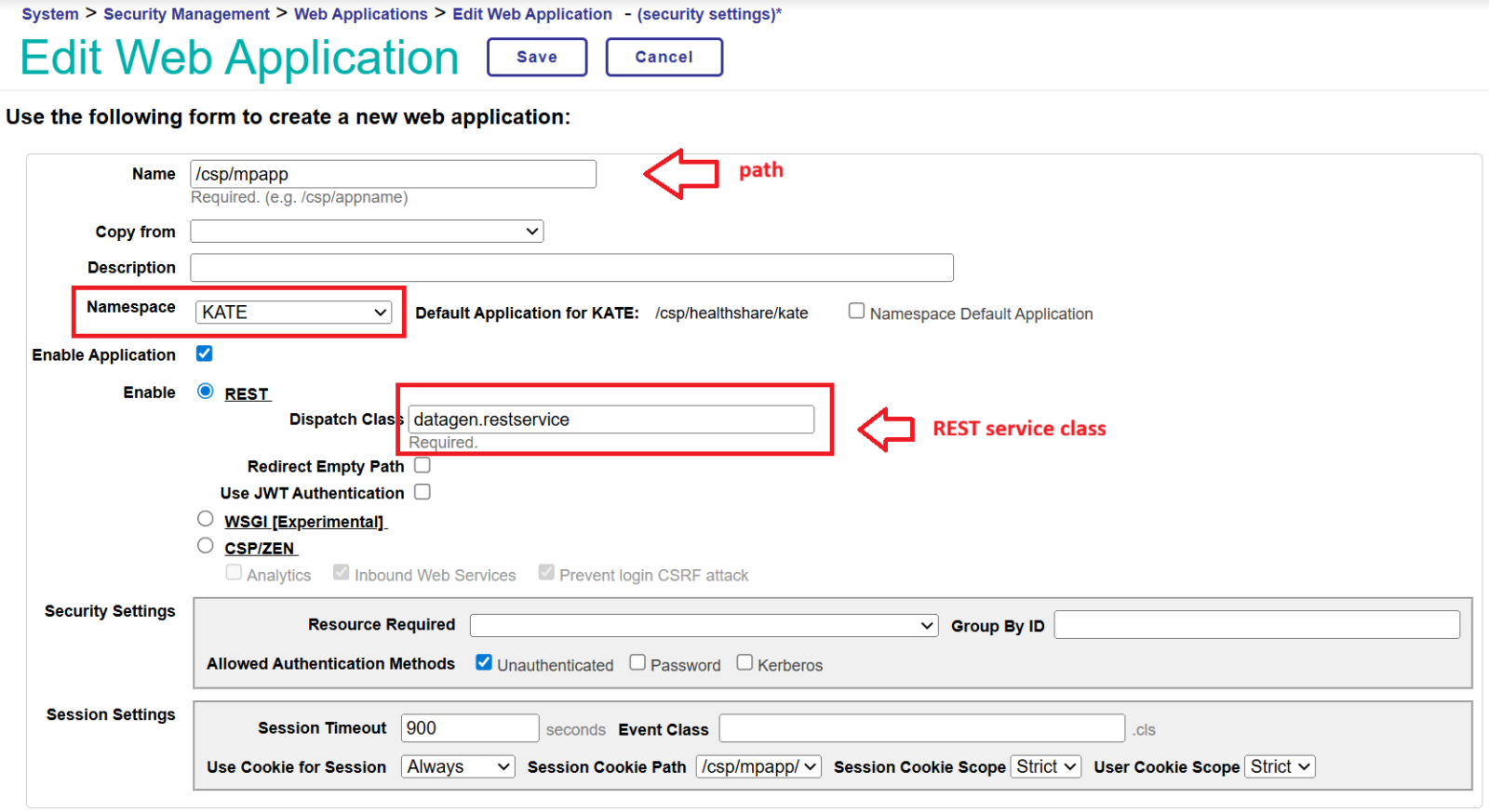The height and width of the screenshot is (812, 1489).
Task: Navigate to Web Applications breadcrumb
Action: [x=360, y=14]
